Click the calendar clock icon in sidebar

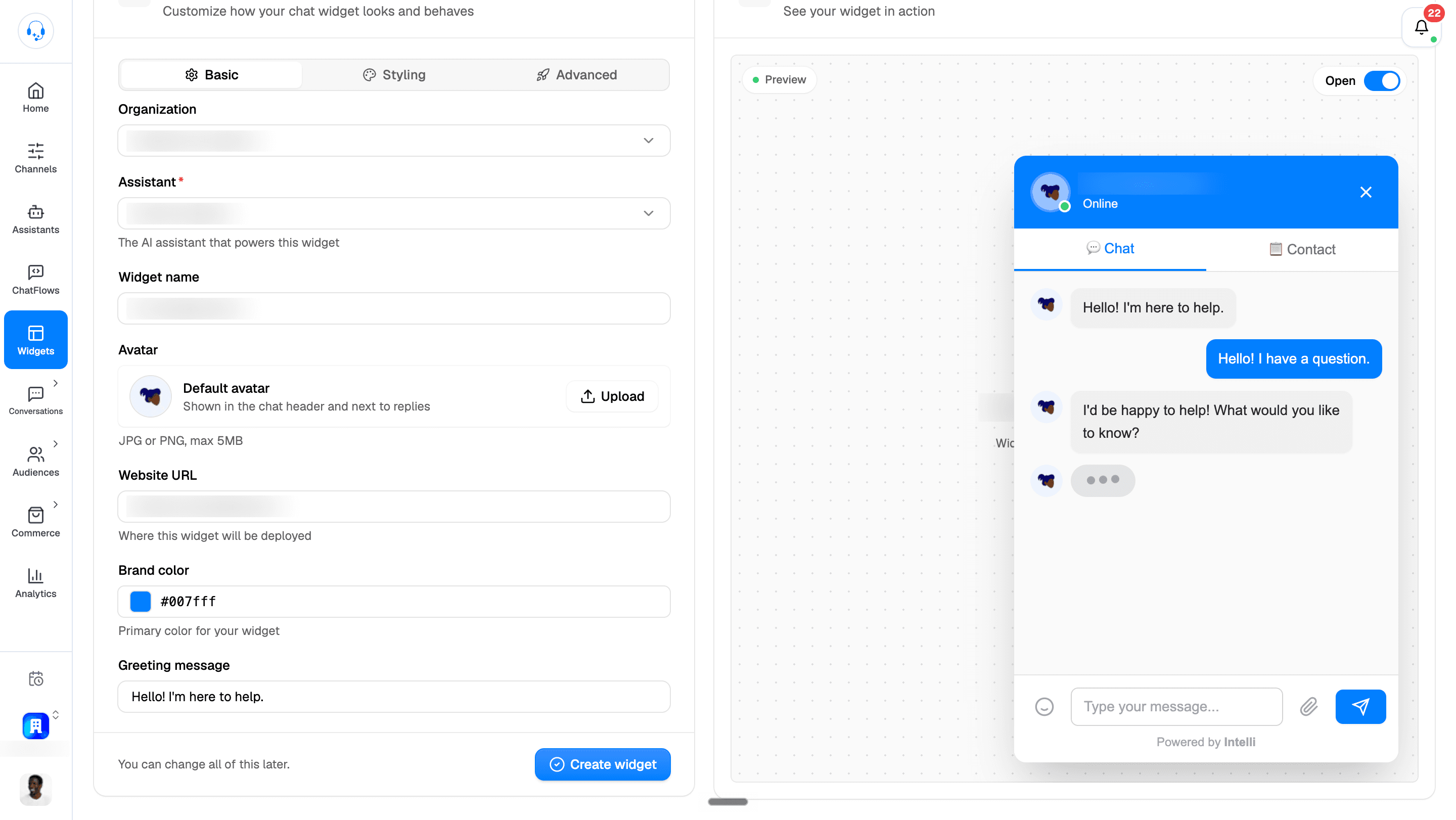click(35, 678)
